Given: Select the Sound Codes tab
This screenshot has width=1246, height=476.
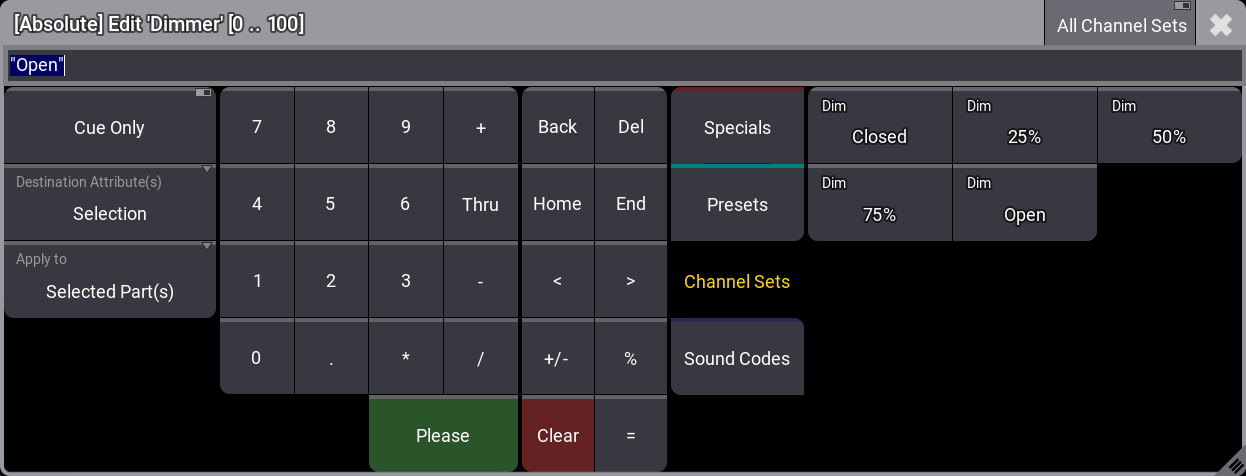Looking at the screenshot, I should click(x=737, y=358).
